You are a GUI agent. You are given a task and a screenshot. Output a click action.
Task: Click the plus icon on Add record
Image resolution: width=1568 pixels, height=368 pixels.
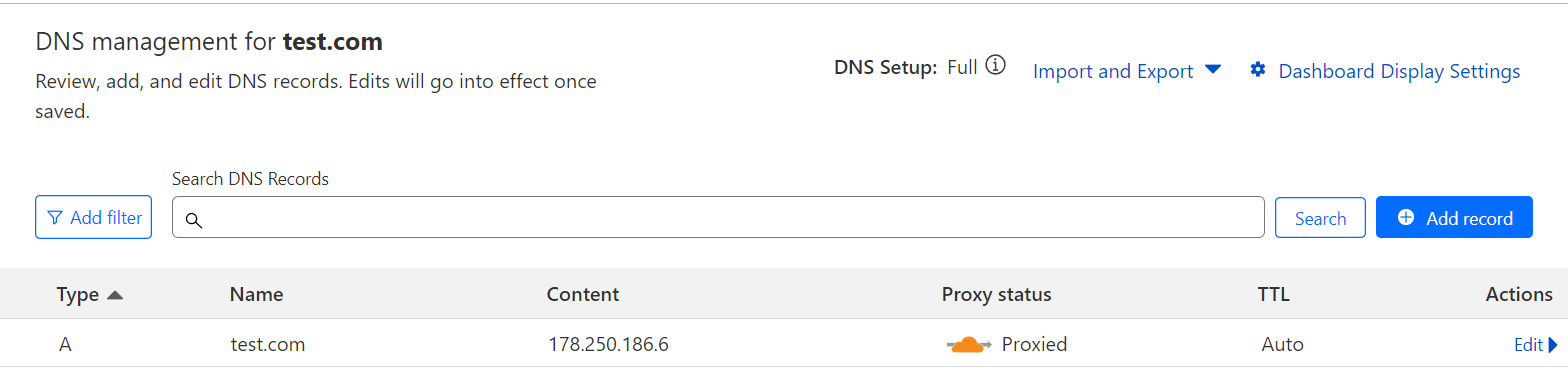click(1406, 217)
